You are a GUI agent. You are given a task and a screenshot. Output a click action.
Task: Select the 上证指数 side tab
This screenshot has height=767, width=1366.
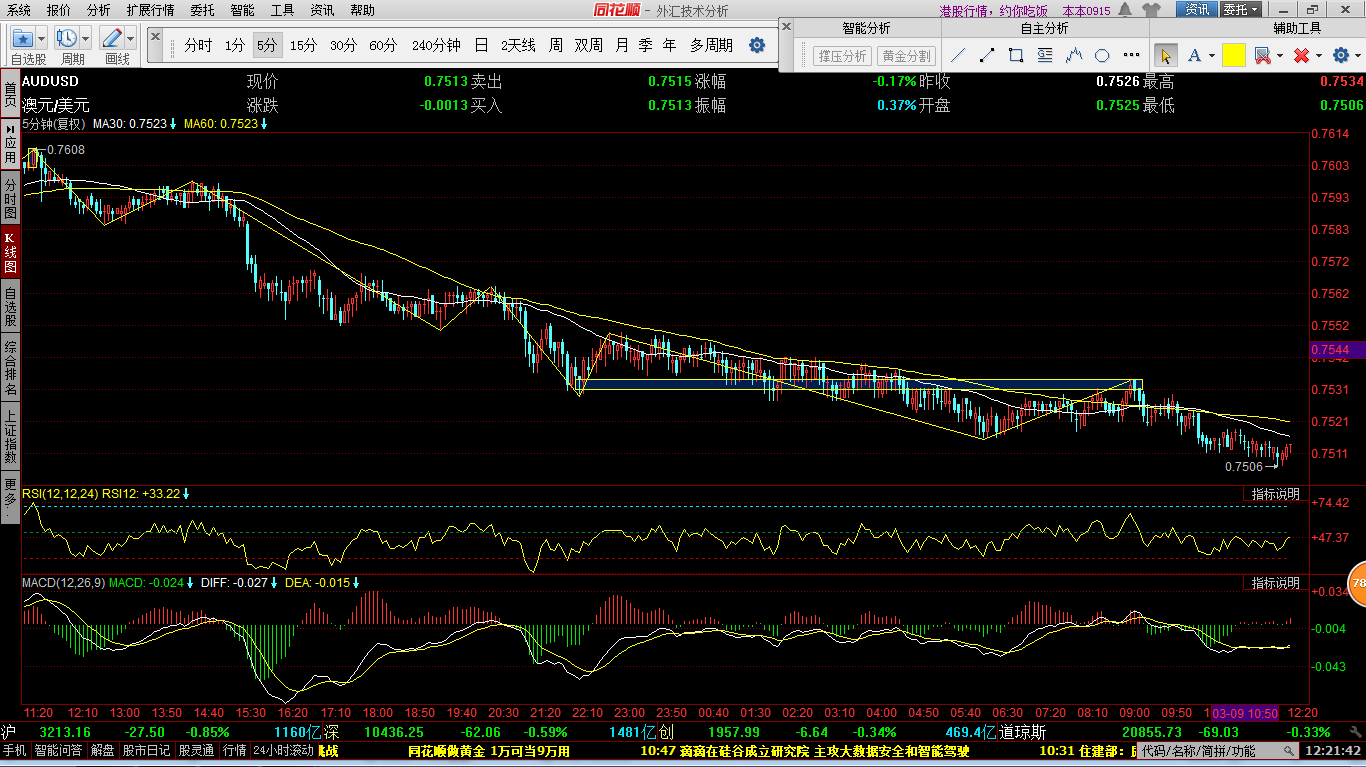[x=10, y=437]
